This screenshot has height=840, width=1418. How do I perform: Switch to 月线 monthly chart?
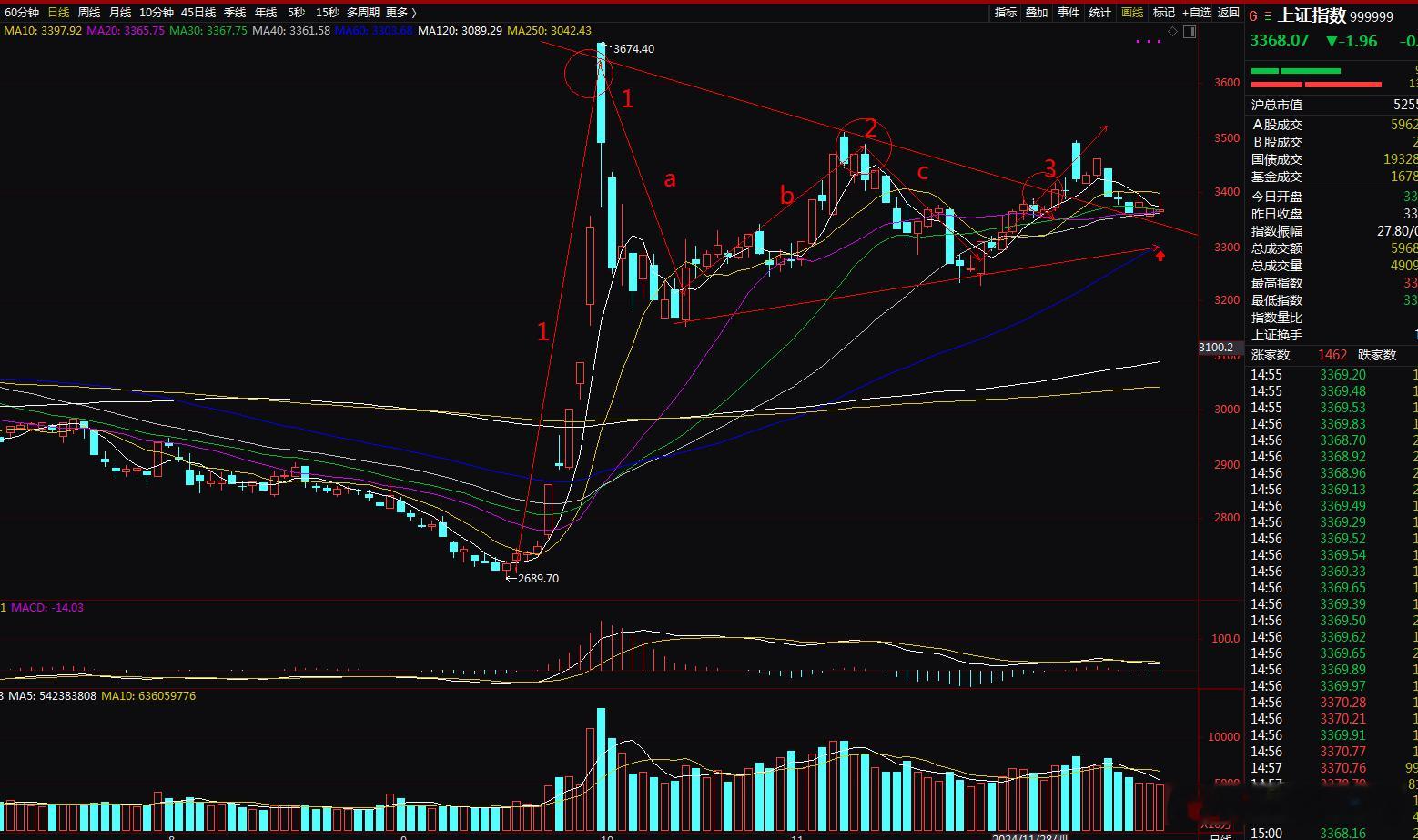tap(119, 13)
